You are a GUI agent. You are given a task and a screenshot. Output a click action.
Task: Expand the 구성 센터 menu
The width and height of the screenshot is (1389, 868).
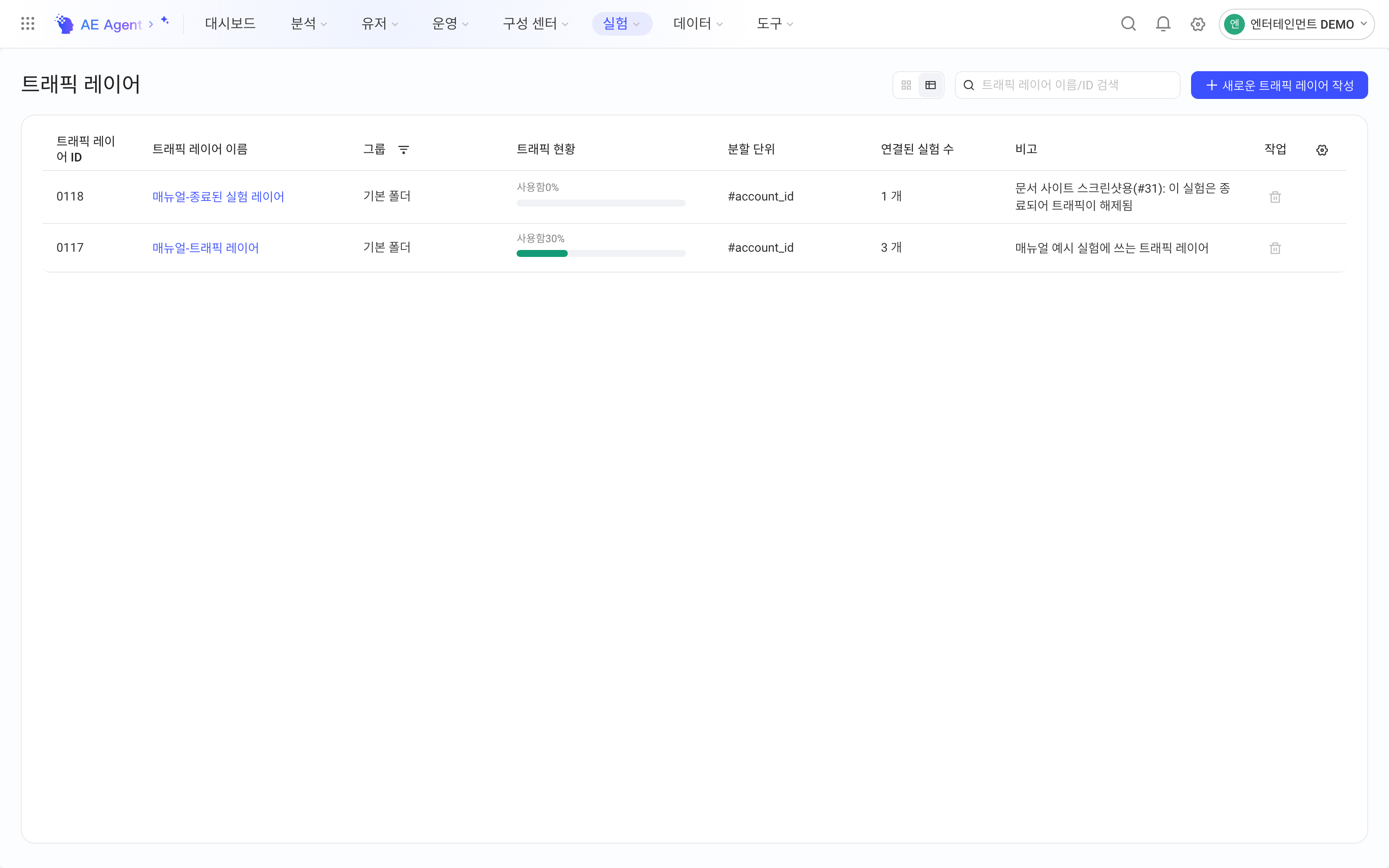(x=536, y=23)
